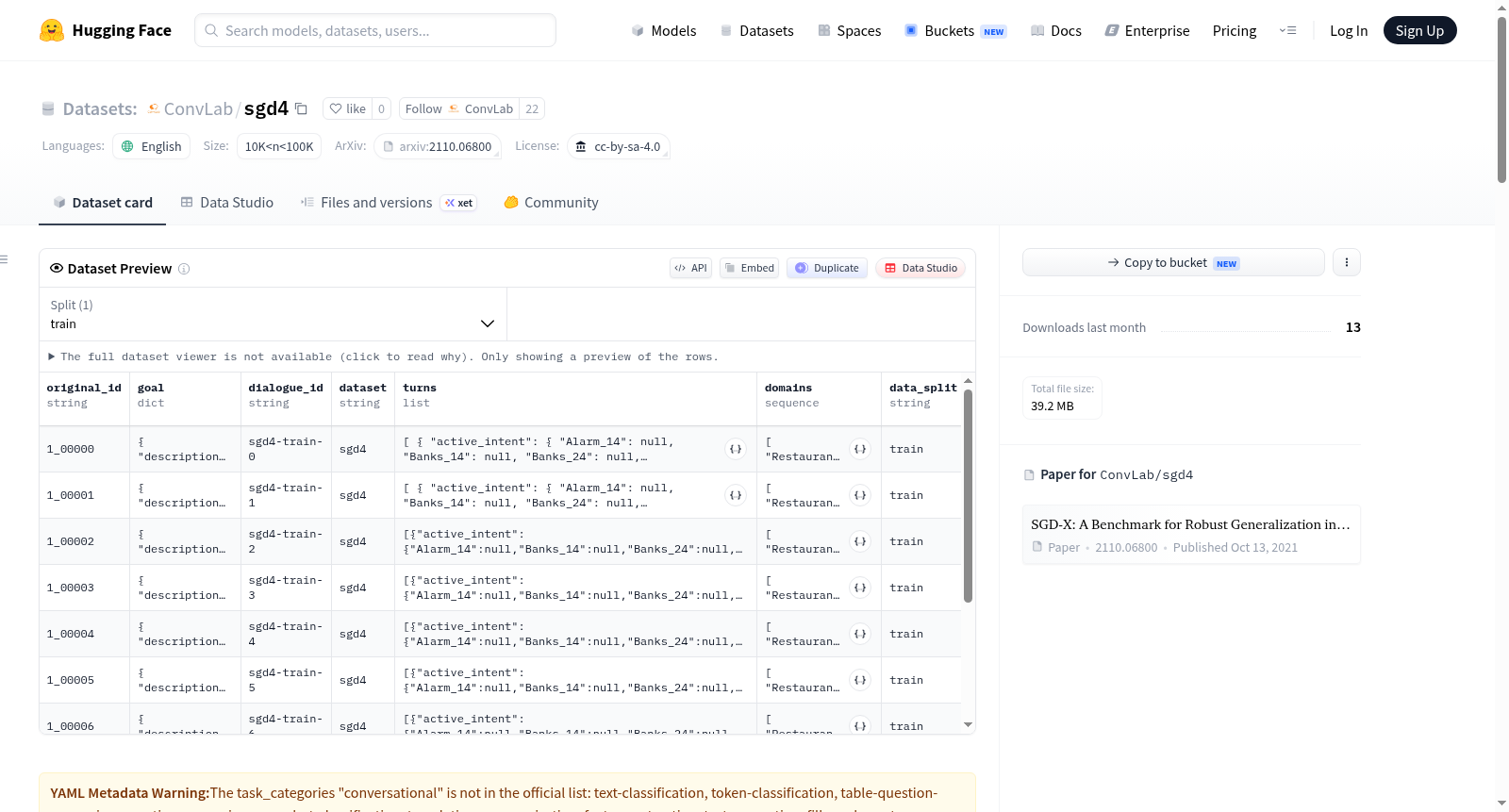Go to Models in the top navigation

(664, 30)
